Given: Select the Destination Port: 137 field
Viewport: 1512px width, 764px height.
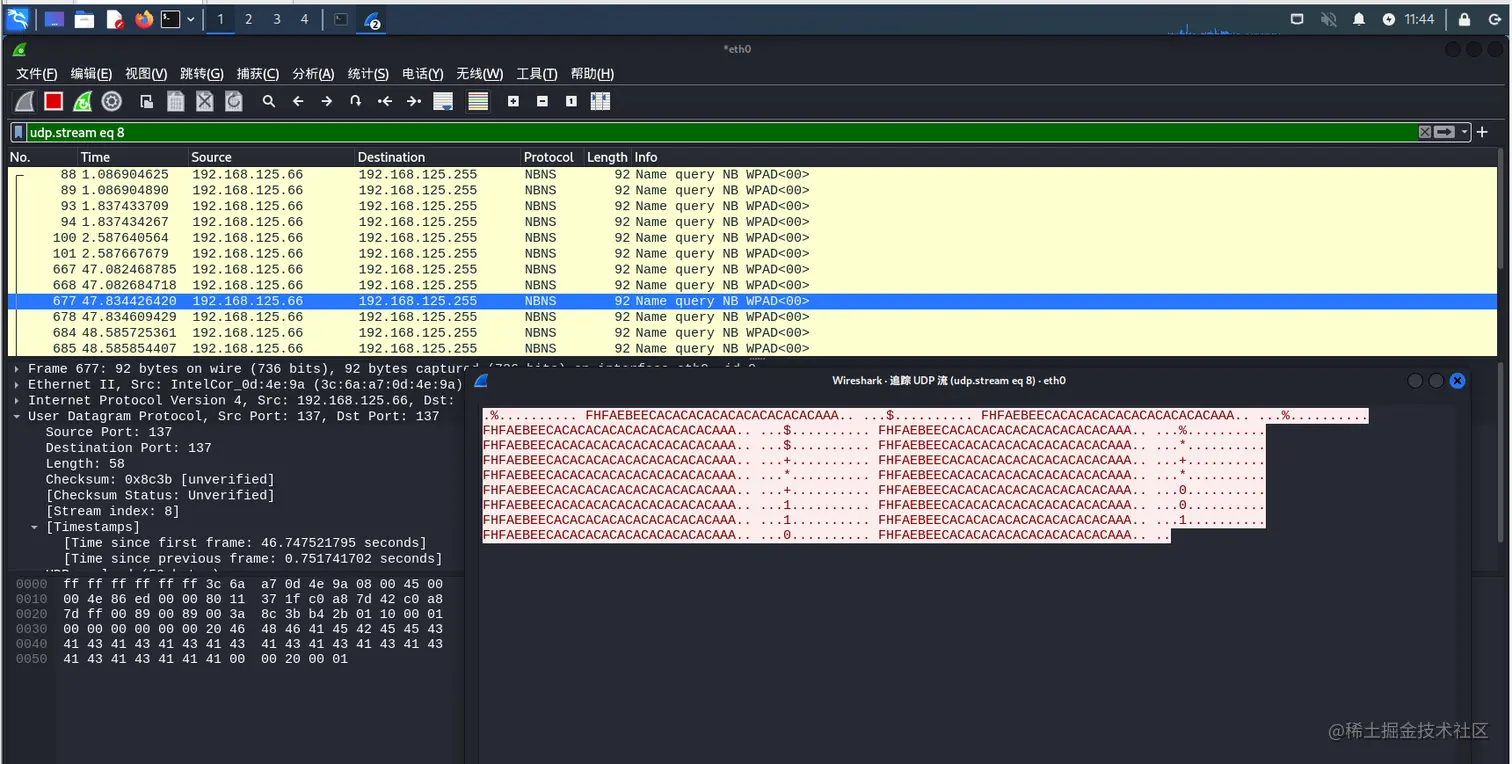Looking at the screenshot, I should click(x=128, y=448).
